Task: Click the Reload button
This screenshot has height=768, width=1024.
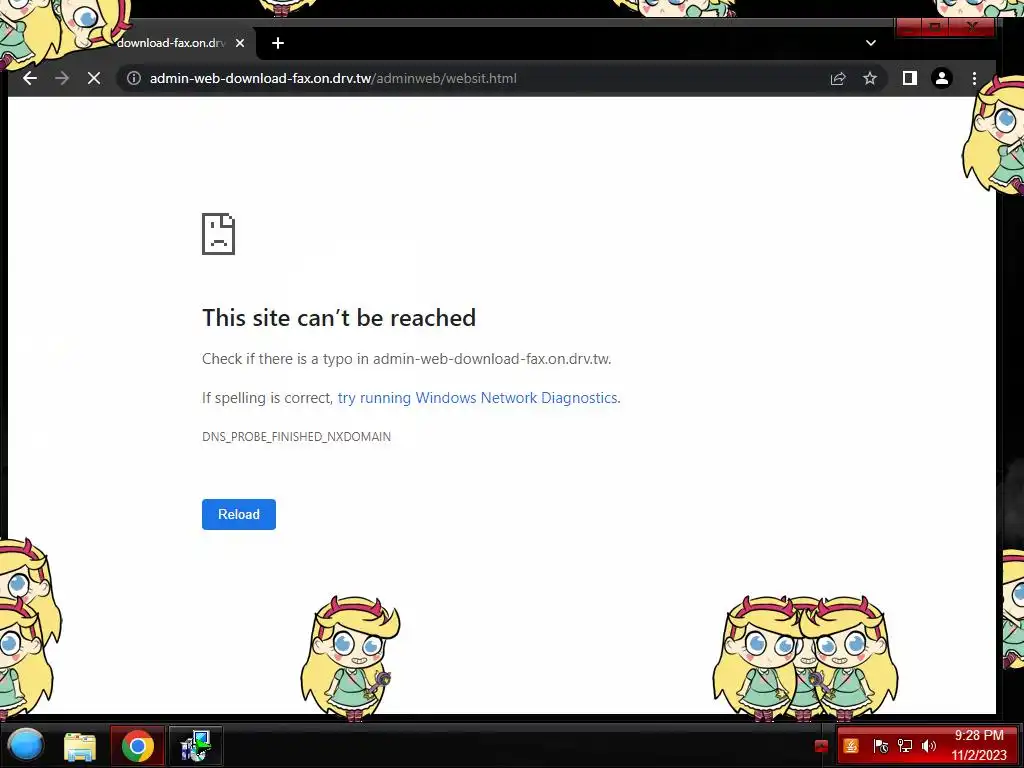Action: pos(239,515)
